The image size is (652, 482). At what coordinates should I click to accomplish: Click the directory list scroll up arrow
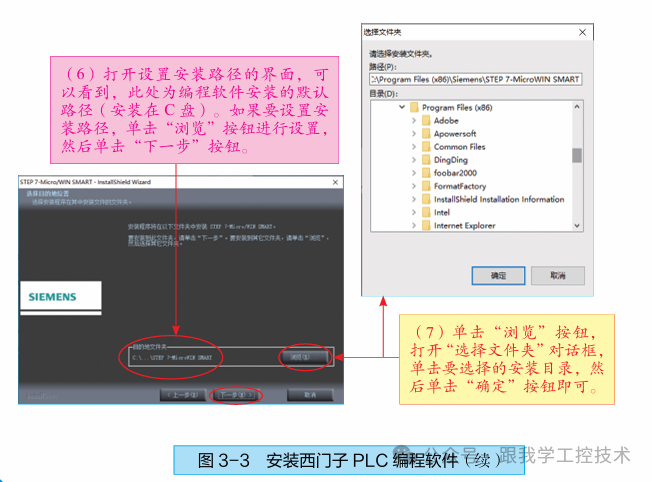(577, 107)
